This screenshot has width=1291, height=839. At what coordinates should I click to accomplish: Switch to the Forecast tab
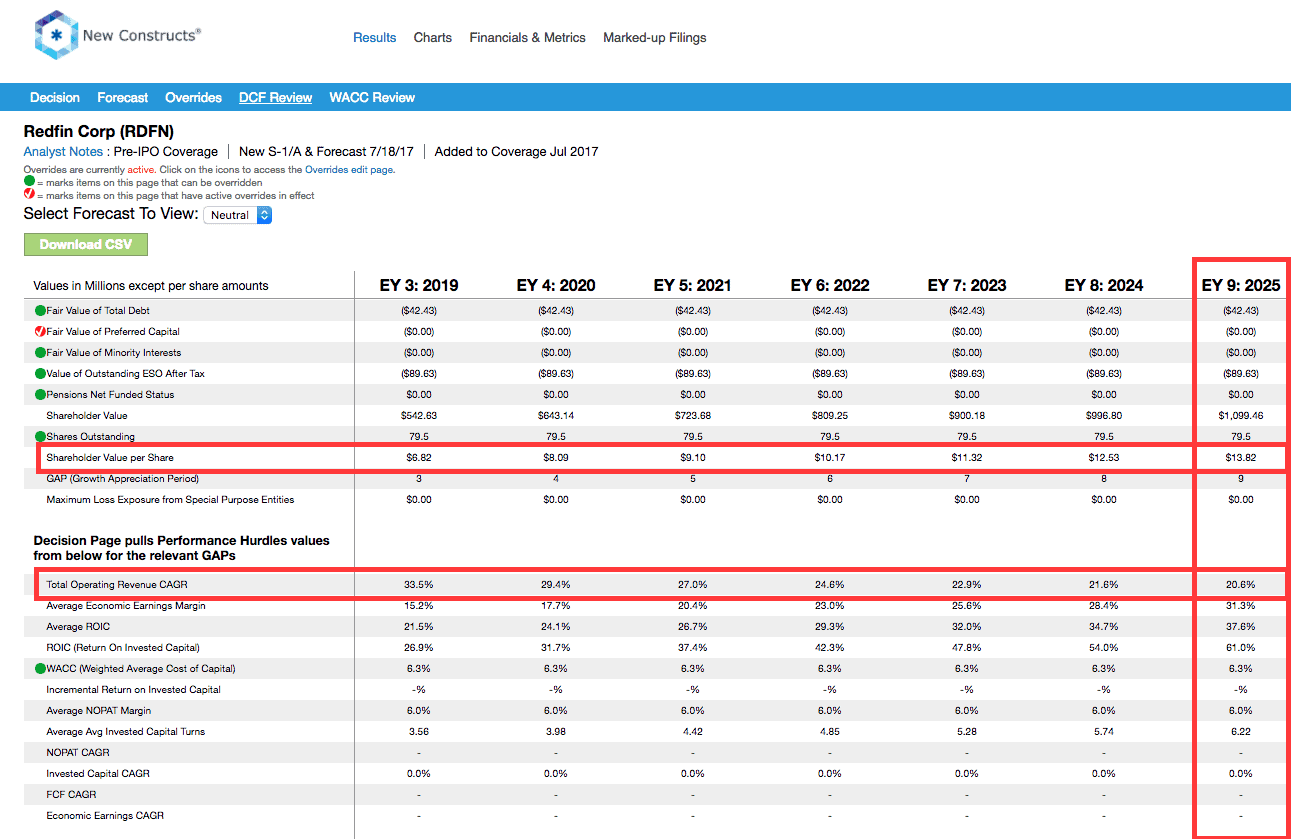(123, 97)
